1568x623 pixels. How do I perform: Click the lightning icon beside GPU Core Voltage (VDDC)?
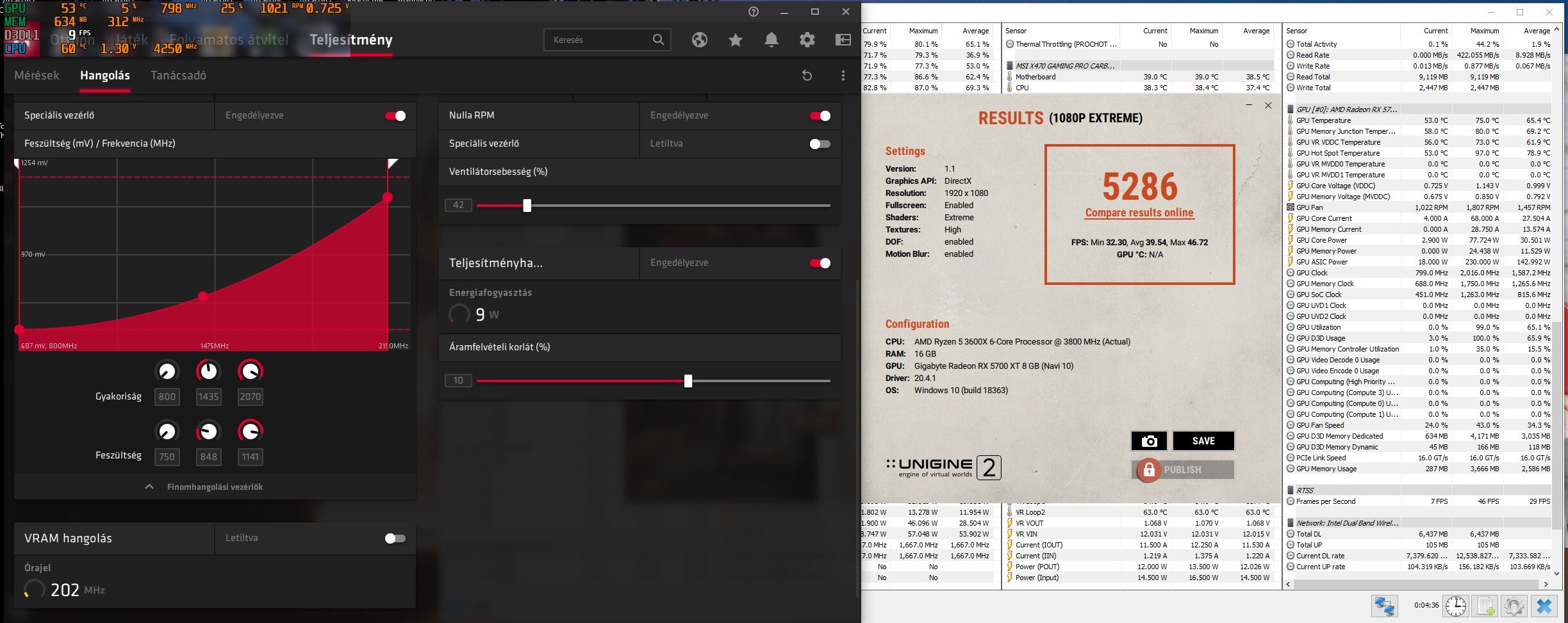coord(1291,186)
